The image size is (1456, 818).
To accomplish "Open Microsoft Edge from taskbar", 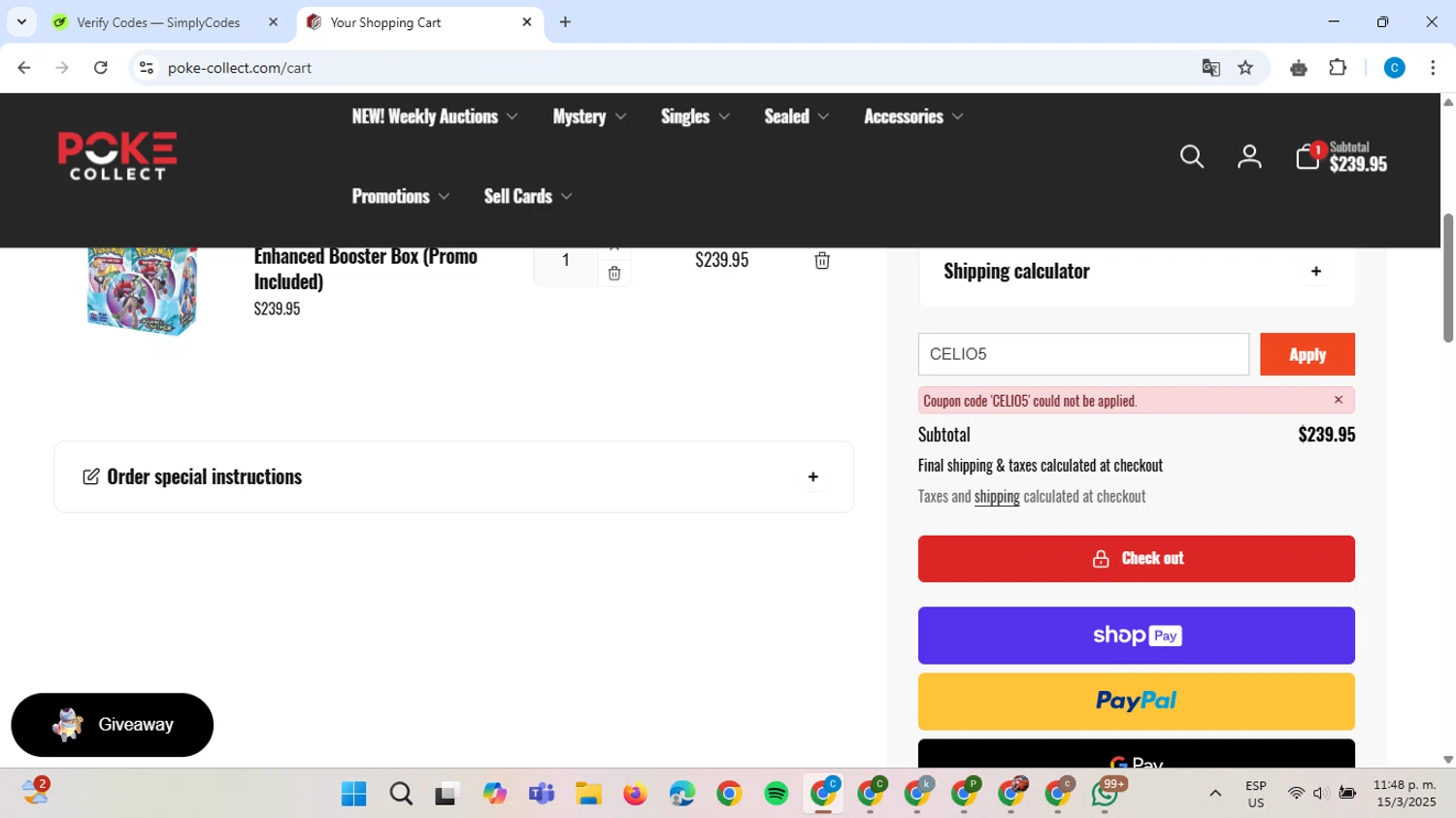I will [x=682, y=794].
